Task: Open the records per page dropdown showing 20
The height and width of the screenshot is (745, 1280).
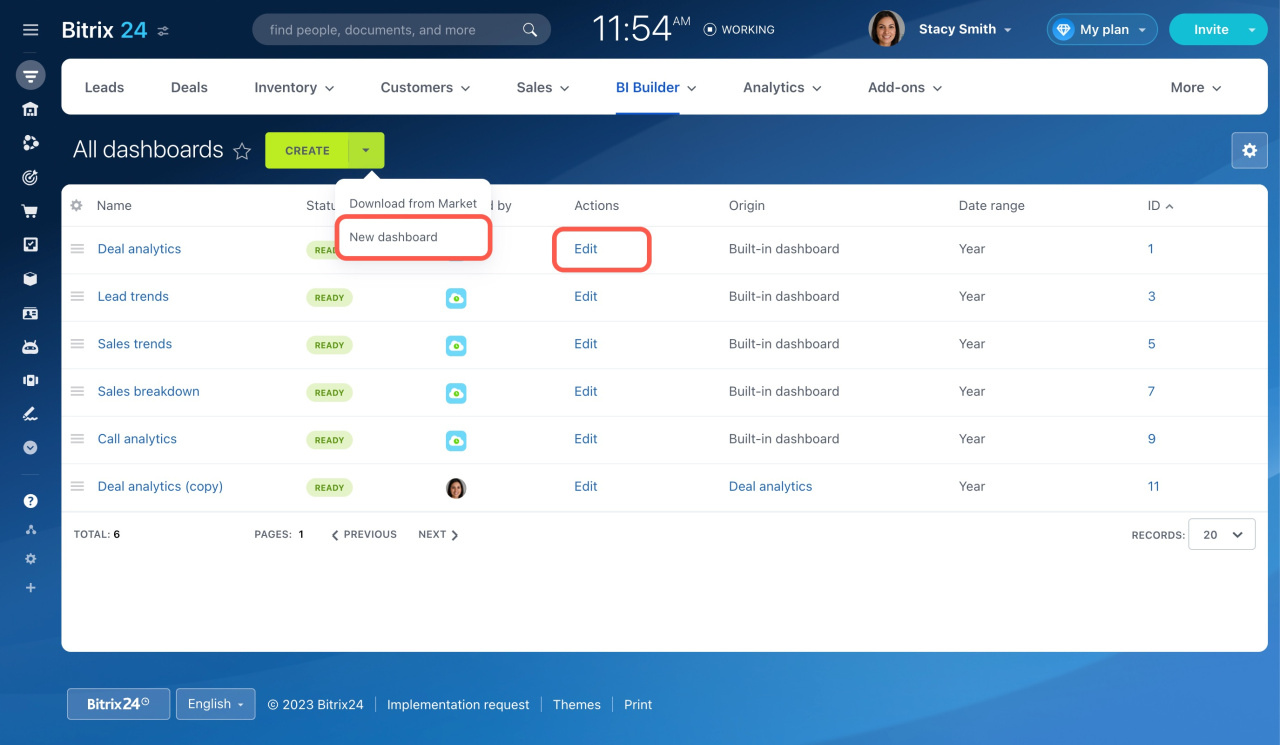Action: coord(1221,534)
